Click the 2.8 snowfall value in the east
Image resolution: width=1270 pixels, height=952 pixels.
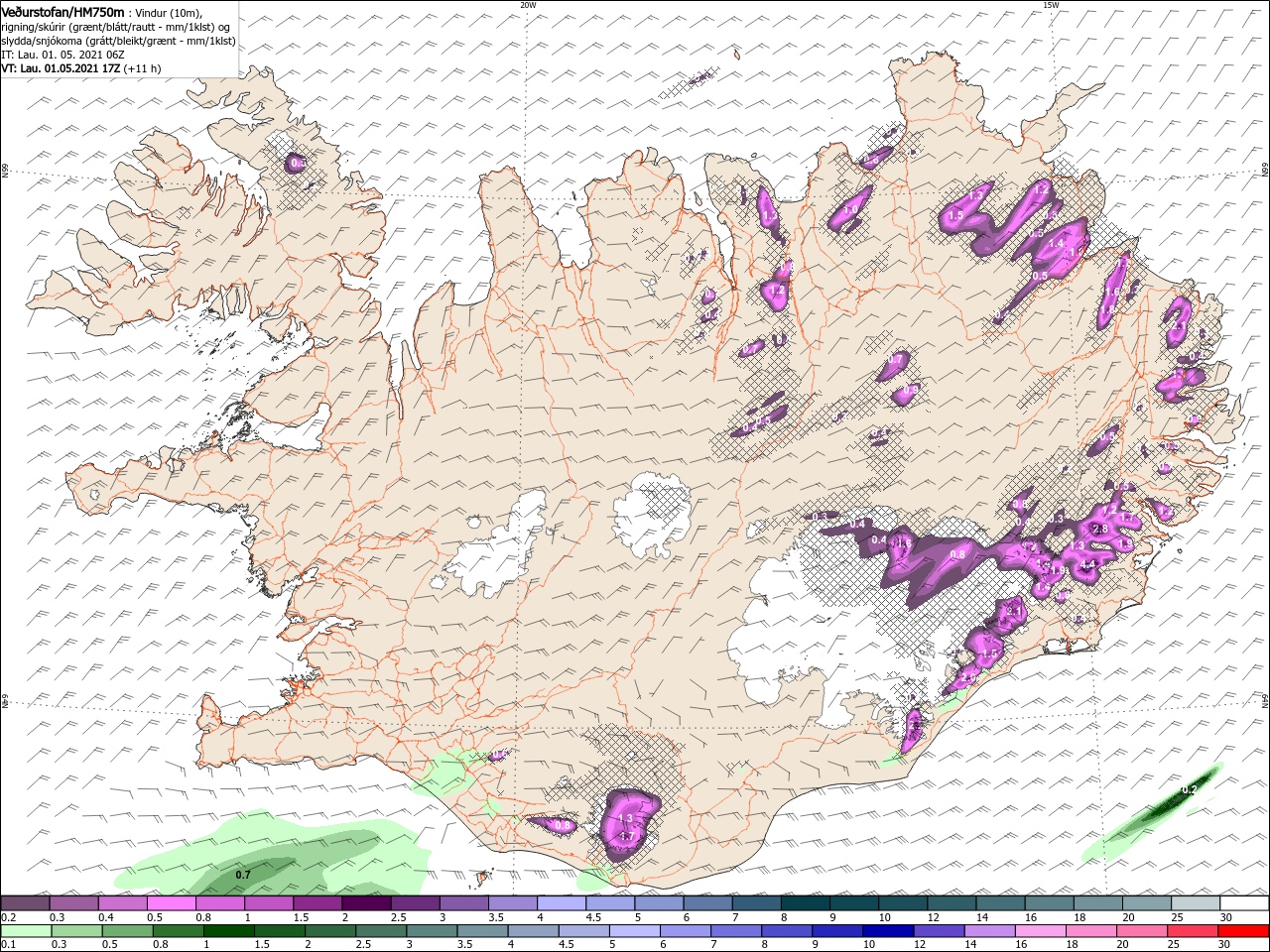point(1099,530)
